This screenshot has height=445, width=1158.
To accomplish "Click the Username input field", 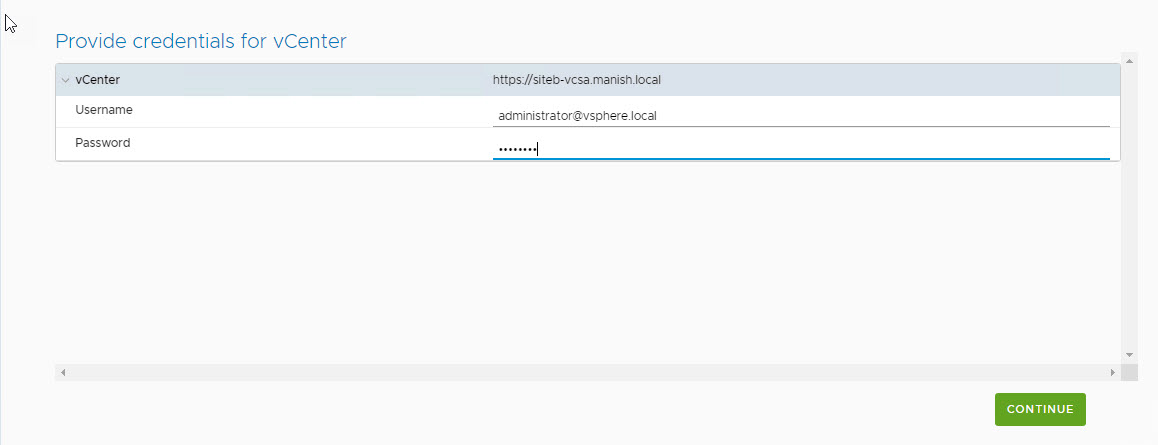I will click(801, 116).
